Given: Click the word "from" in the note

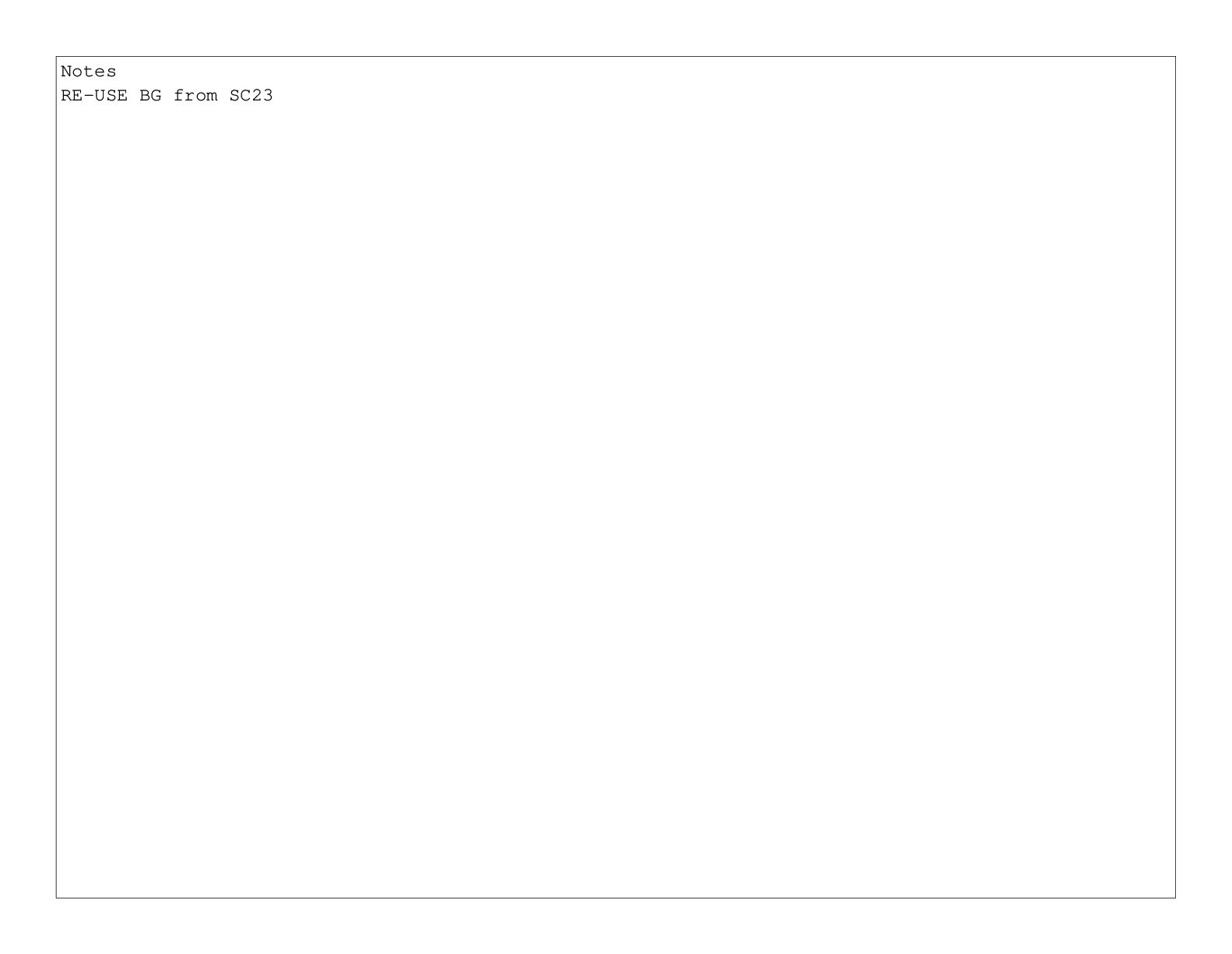Looking at the screenshot, I should click(195, 96).
